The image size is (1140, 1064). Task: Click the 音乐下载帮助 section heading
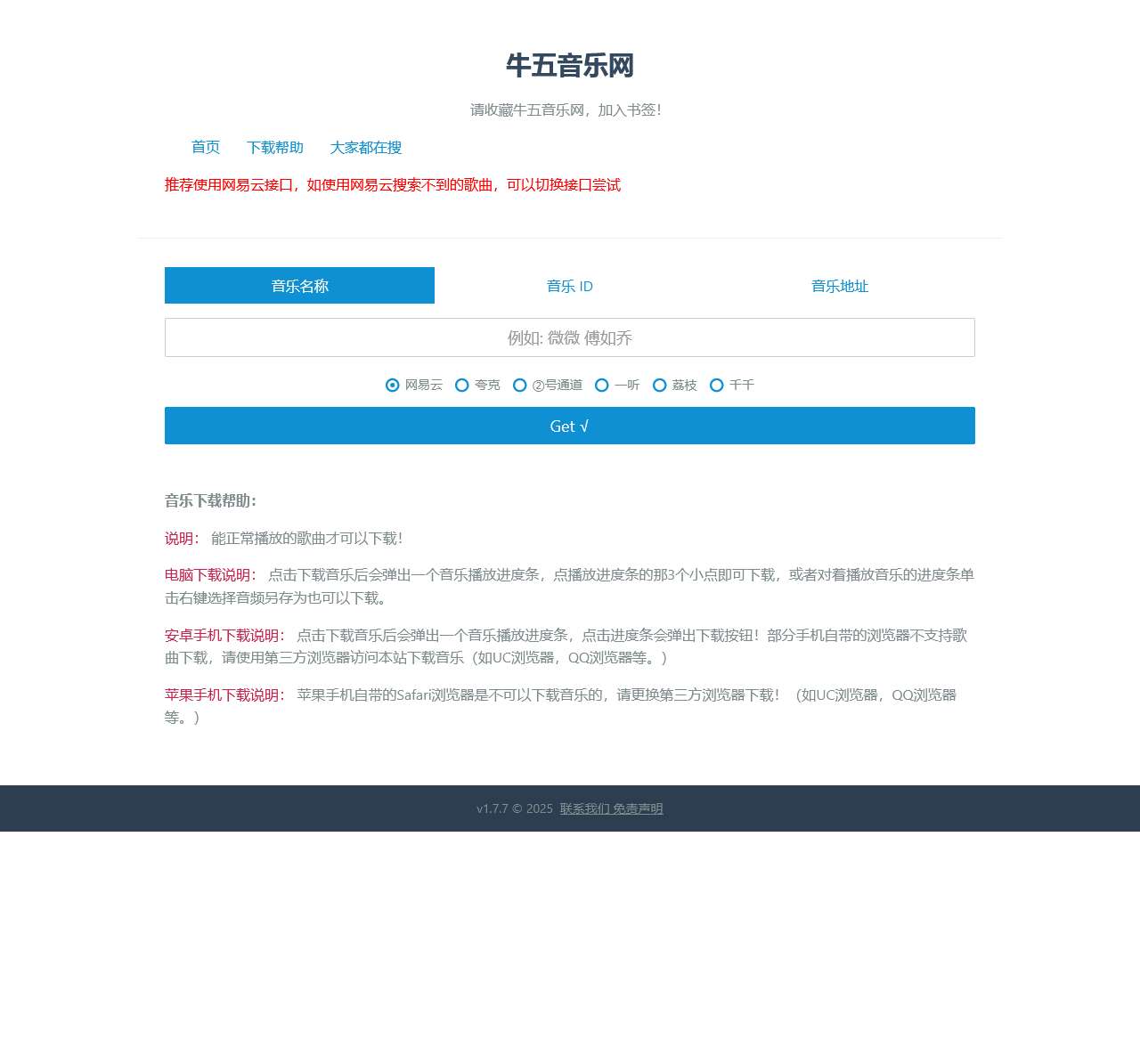coord(209,500)
